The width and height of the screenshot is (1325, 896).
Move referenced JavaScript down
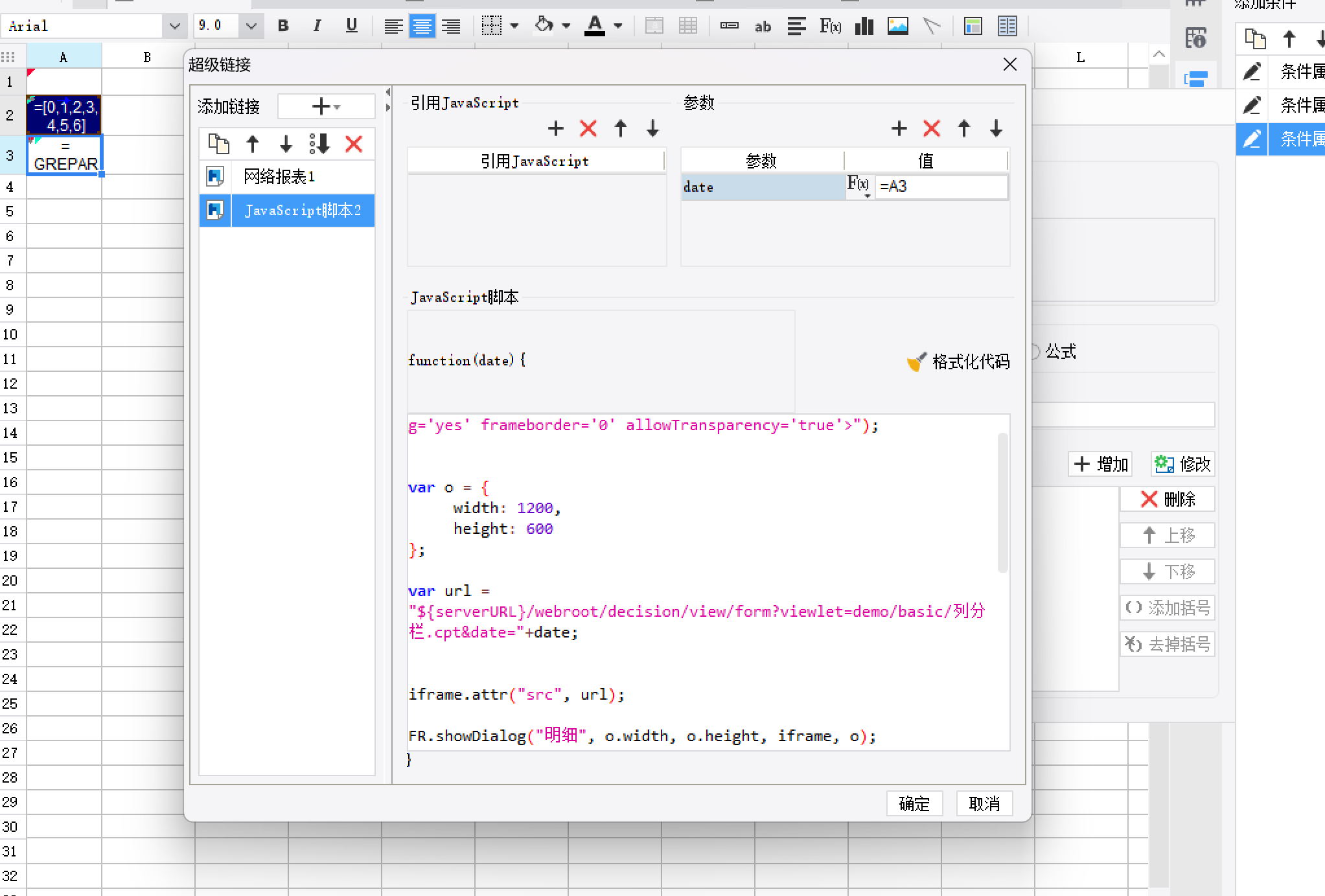pos(653,128)
